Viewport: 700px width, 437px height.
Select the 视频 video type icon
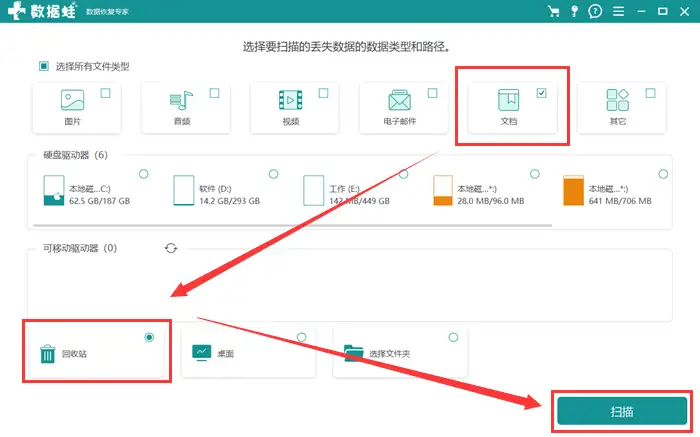coord(291,100)
